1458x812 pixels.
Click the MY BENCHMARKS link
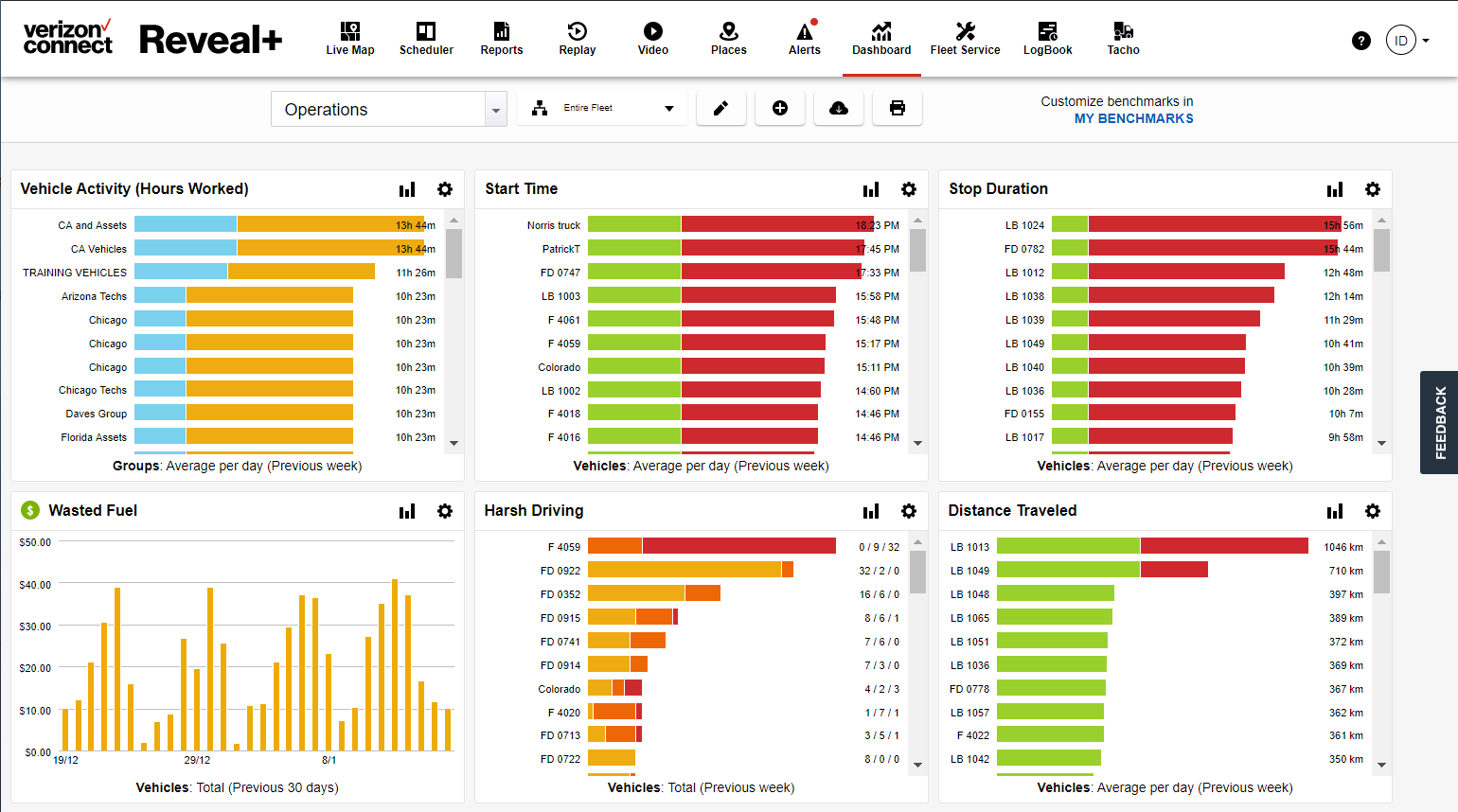(x=1133, y=117)
